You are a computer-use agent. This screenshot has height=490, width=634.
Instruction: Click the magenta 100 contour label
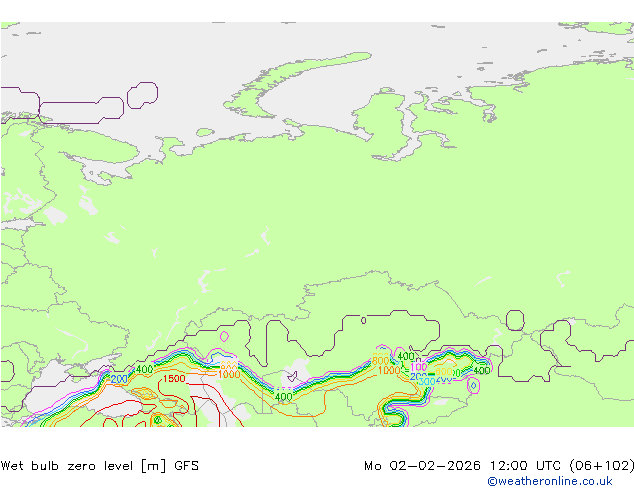pyautogui.click(x=418, y=367)
